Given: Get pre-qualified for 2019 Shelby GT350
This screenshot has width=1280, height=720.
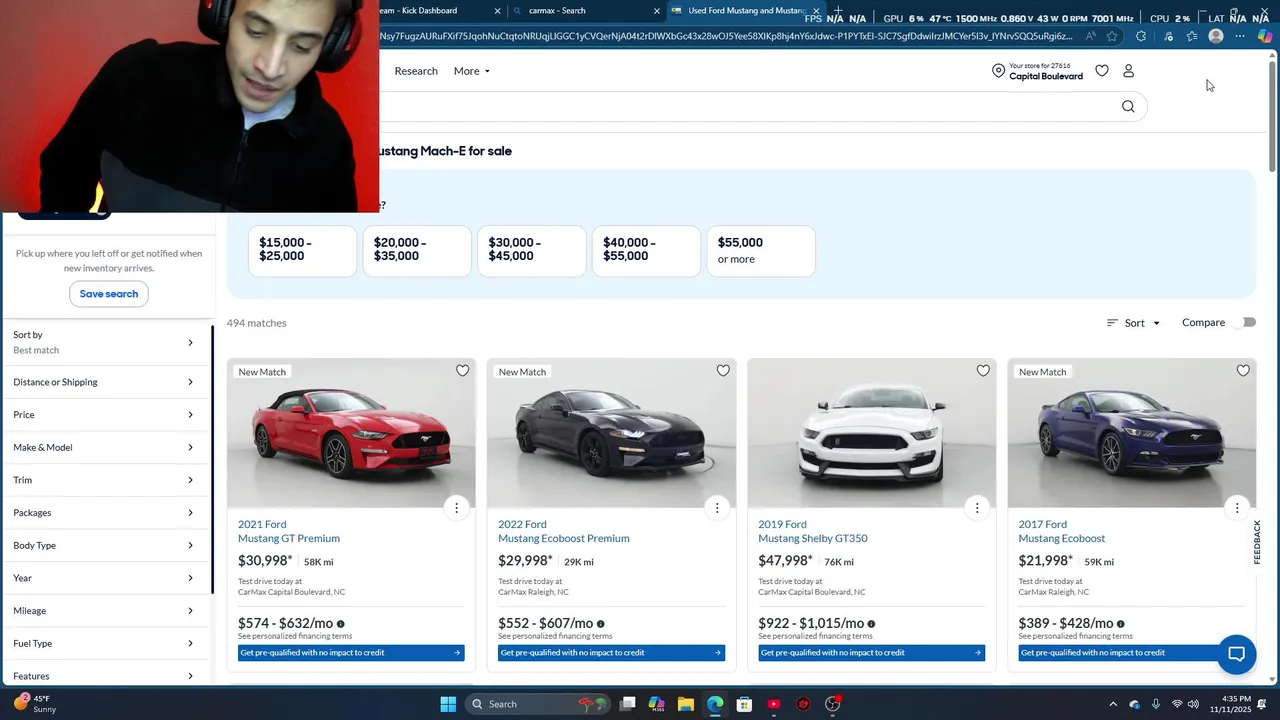Looking at the screenshot, I should pos(871,653).
